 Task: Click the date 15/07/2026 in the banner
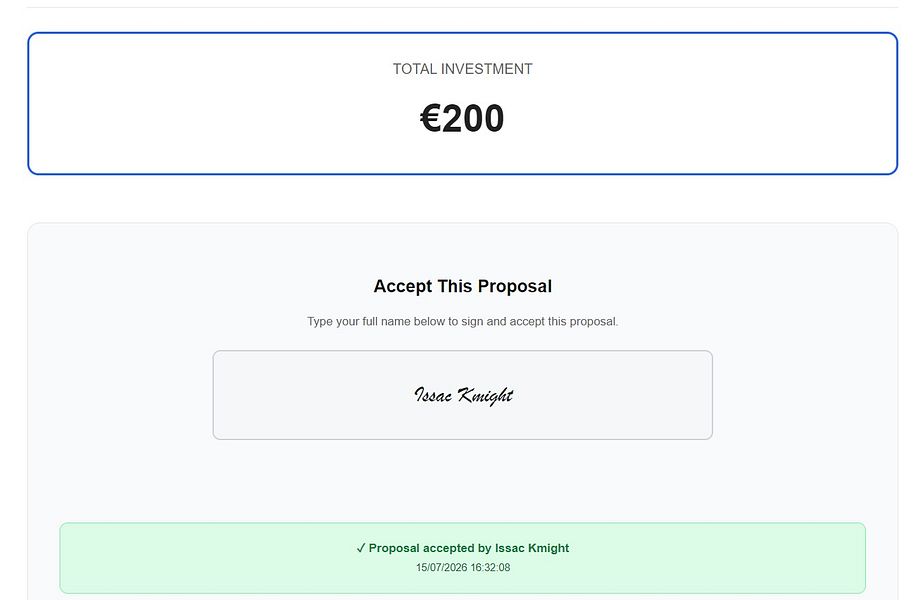[x=441, y=567]
